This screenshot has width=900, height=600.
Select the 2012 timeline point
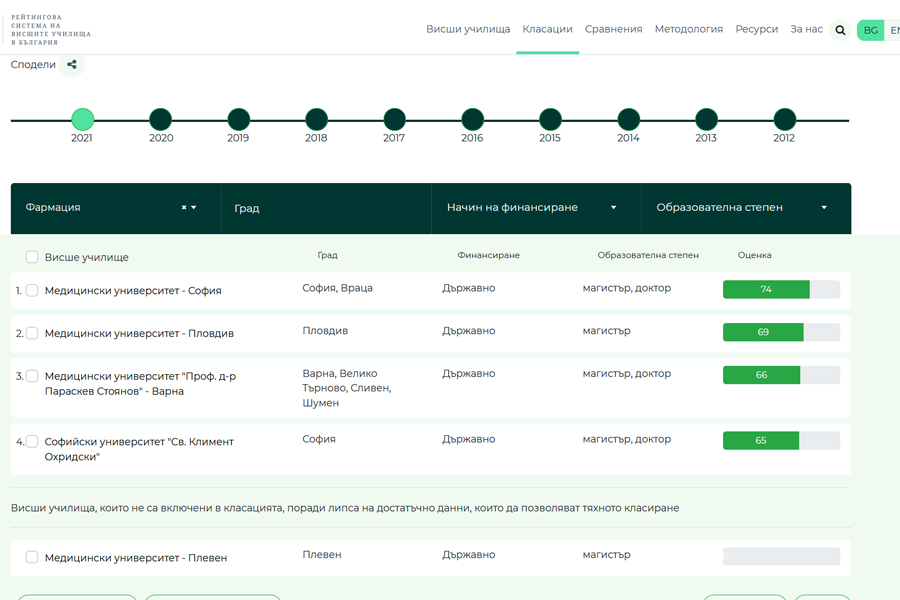pos(785,119)
